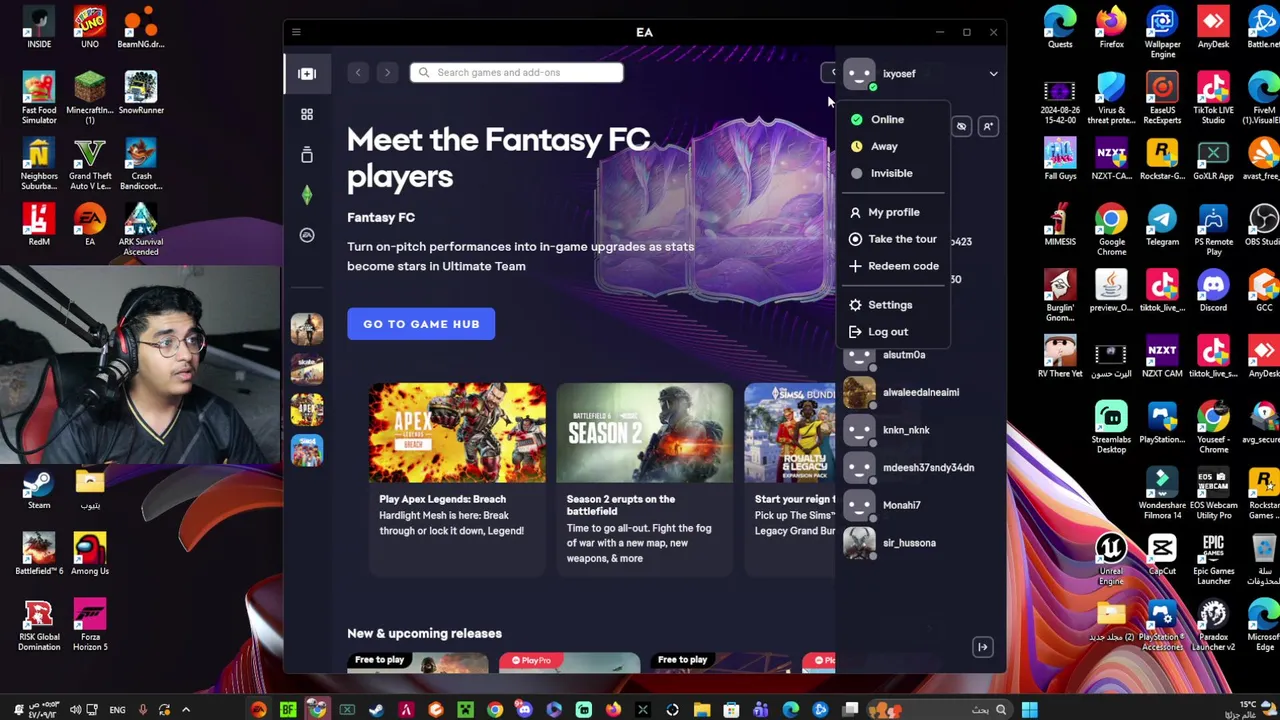Open the library grid icon in sidebar
This screenshot has width=1280, height=720.
point(307,114)
